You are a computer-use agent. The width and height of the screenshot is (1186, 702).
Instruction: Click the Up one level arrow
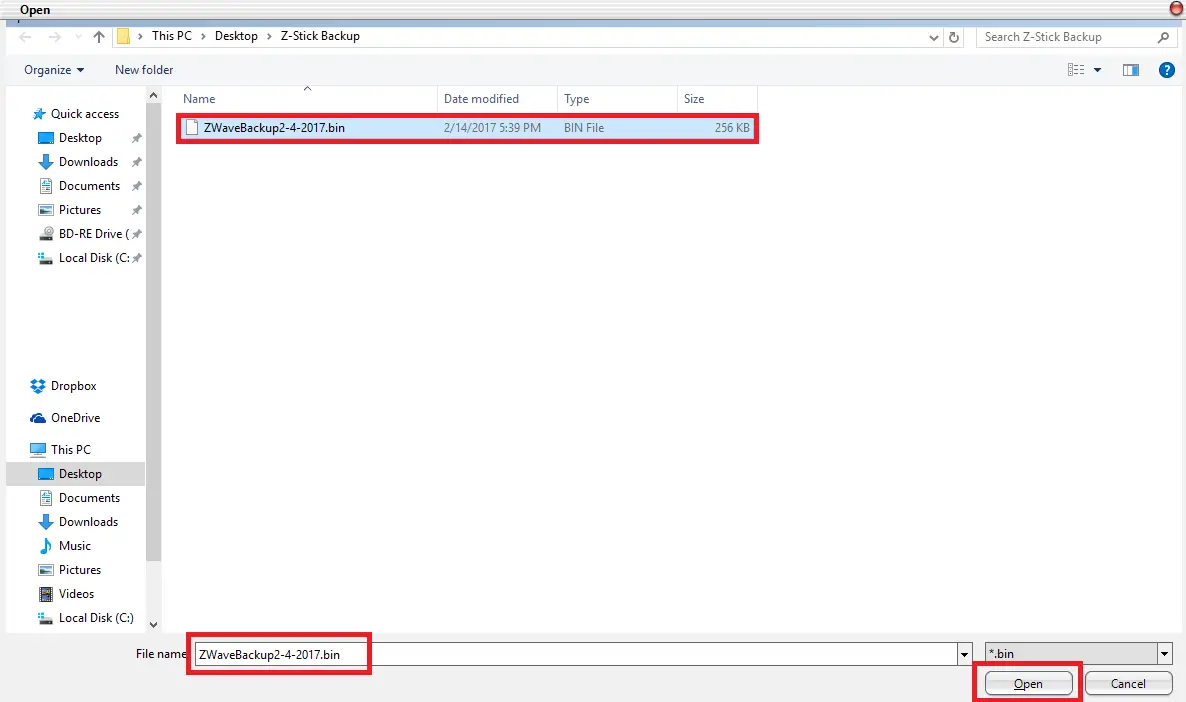pyautogui.click(x=99, y=36)
